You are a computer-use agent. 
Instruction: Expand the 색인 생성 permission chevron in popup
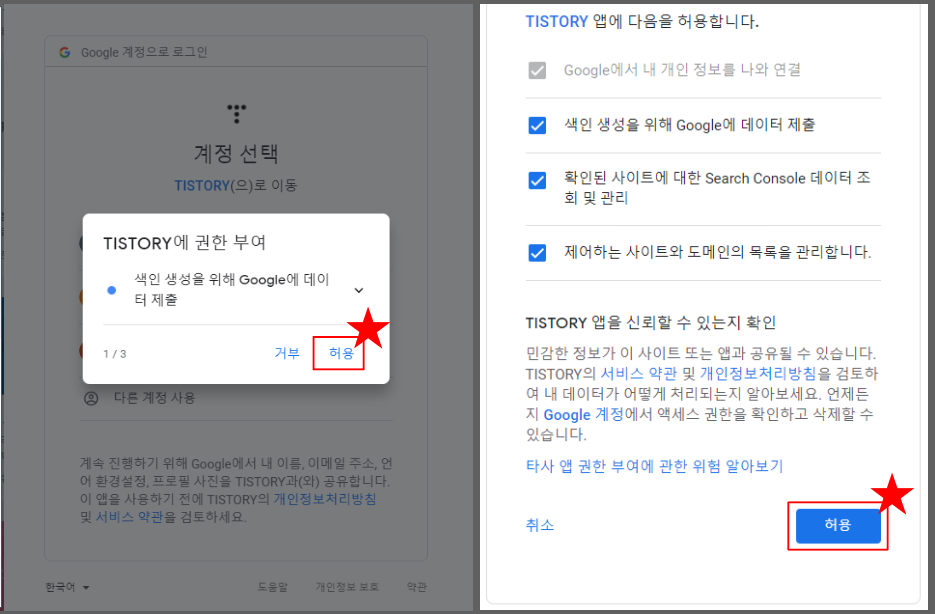pos(358,290)
